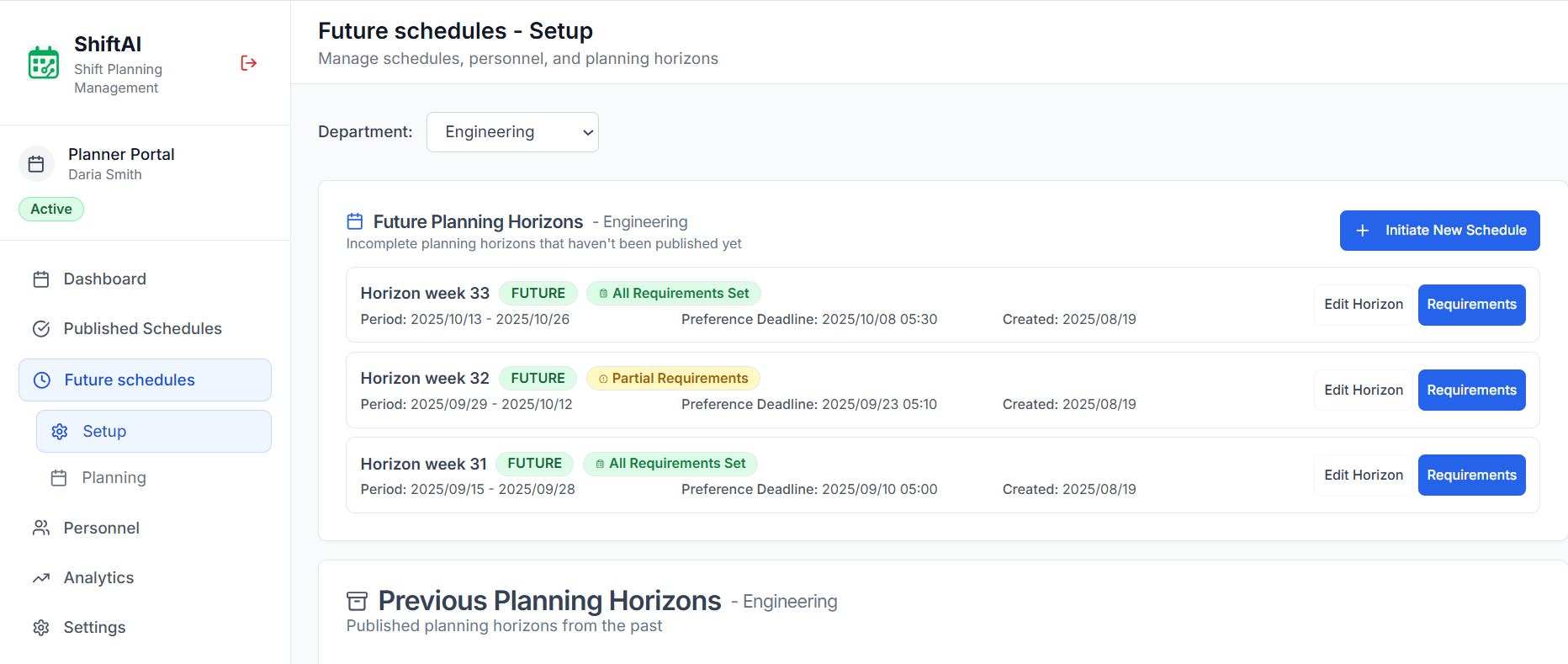Open the Planning submenu item
The width and height of the screenshot is (1568, 664).
114,478
